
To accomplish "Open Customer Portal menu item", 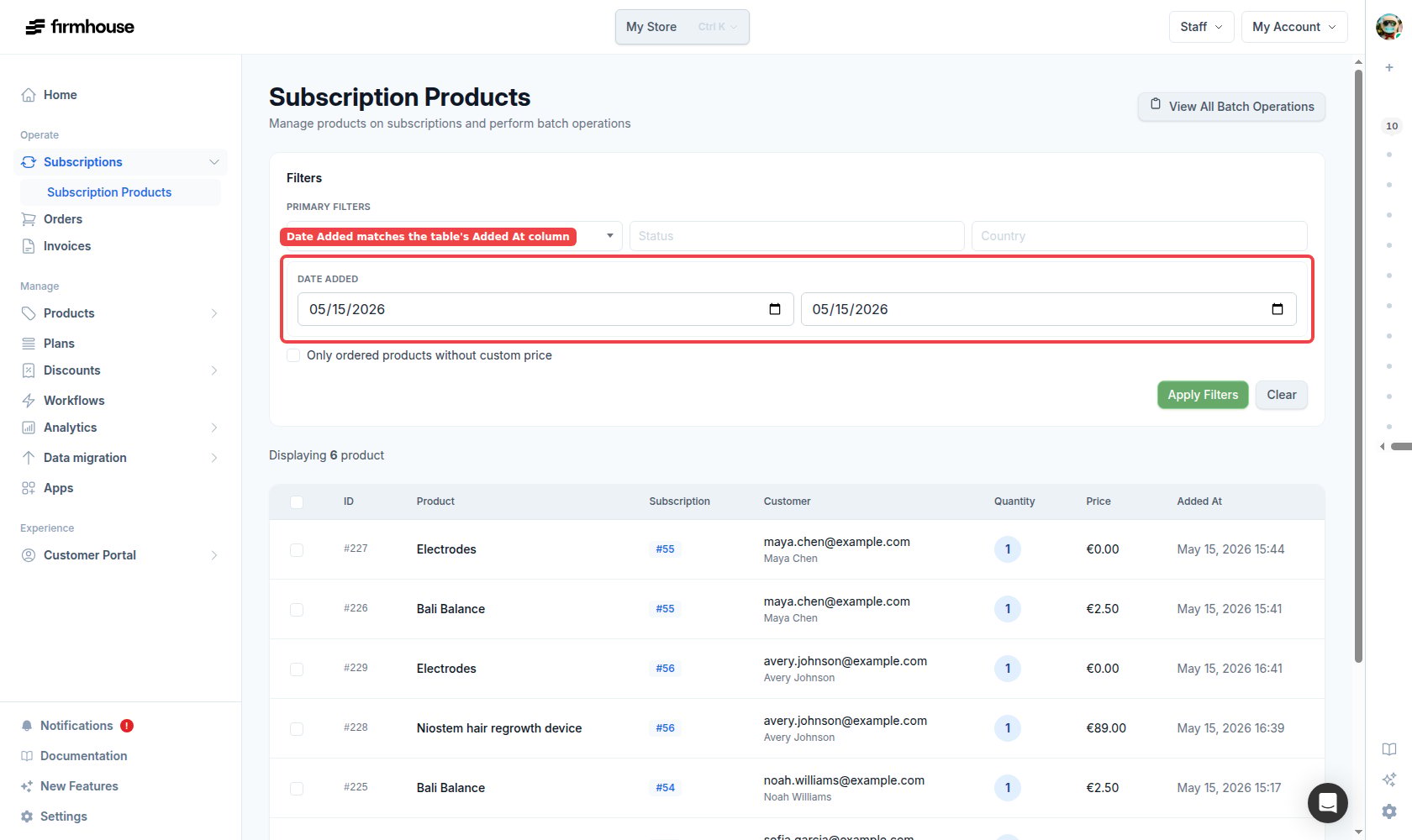I will pos(120,555).
